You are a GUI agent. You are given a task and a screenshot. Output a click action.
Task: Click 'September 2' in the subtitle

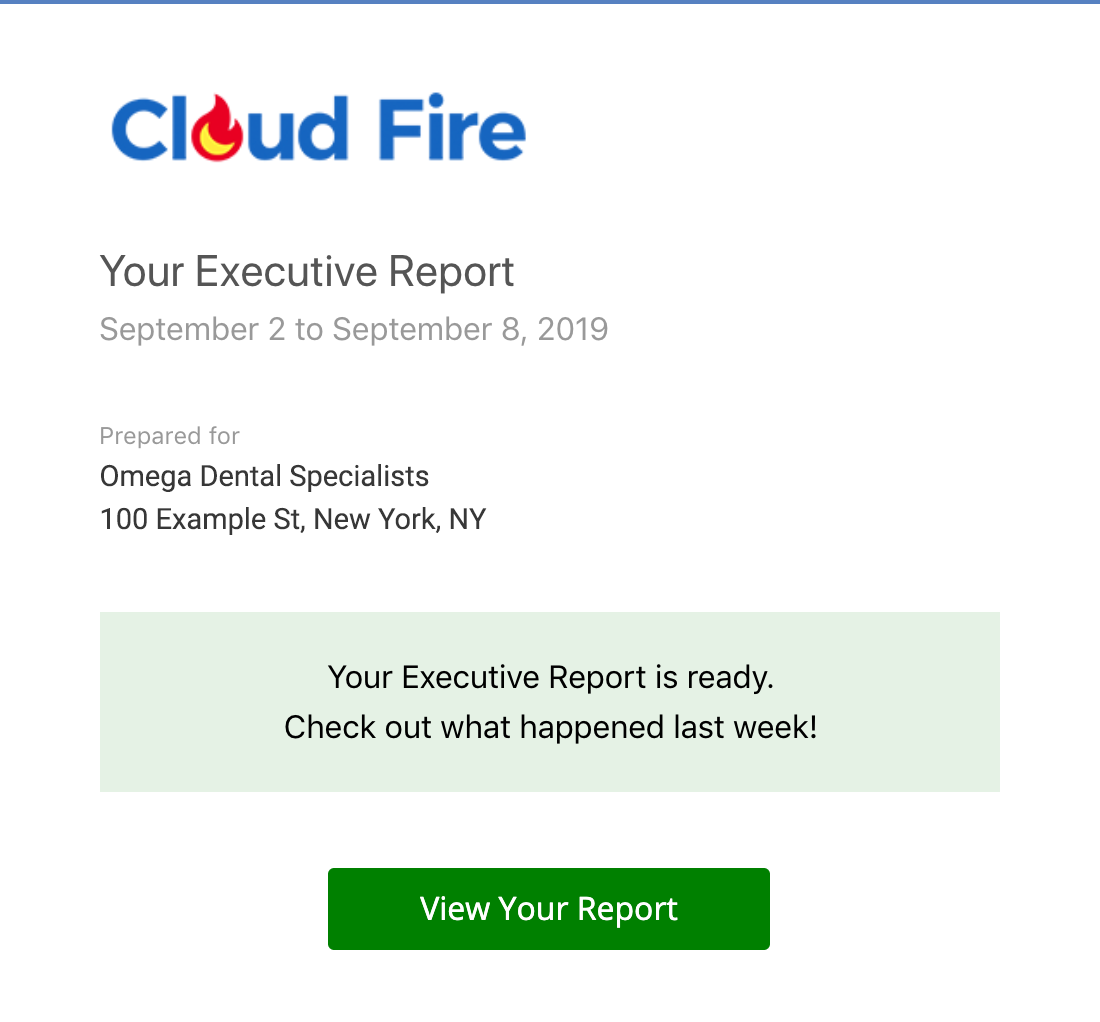(192, 330)
